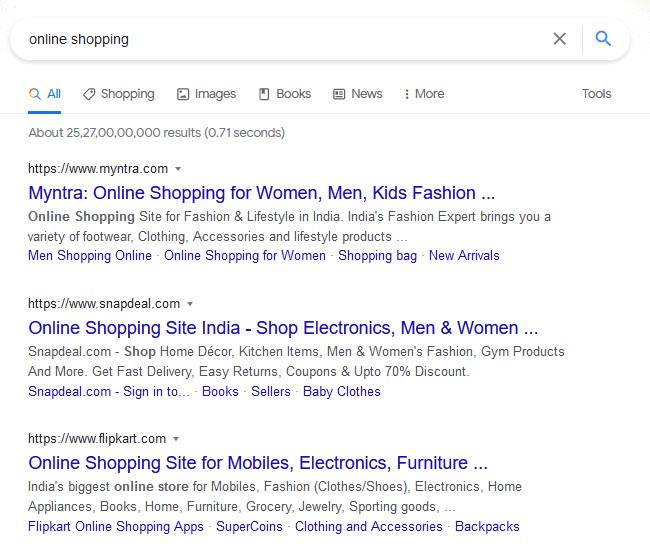Focus the search field containing online shopping
This screenshot has width=650, height=555.
point(282,39)
